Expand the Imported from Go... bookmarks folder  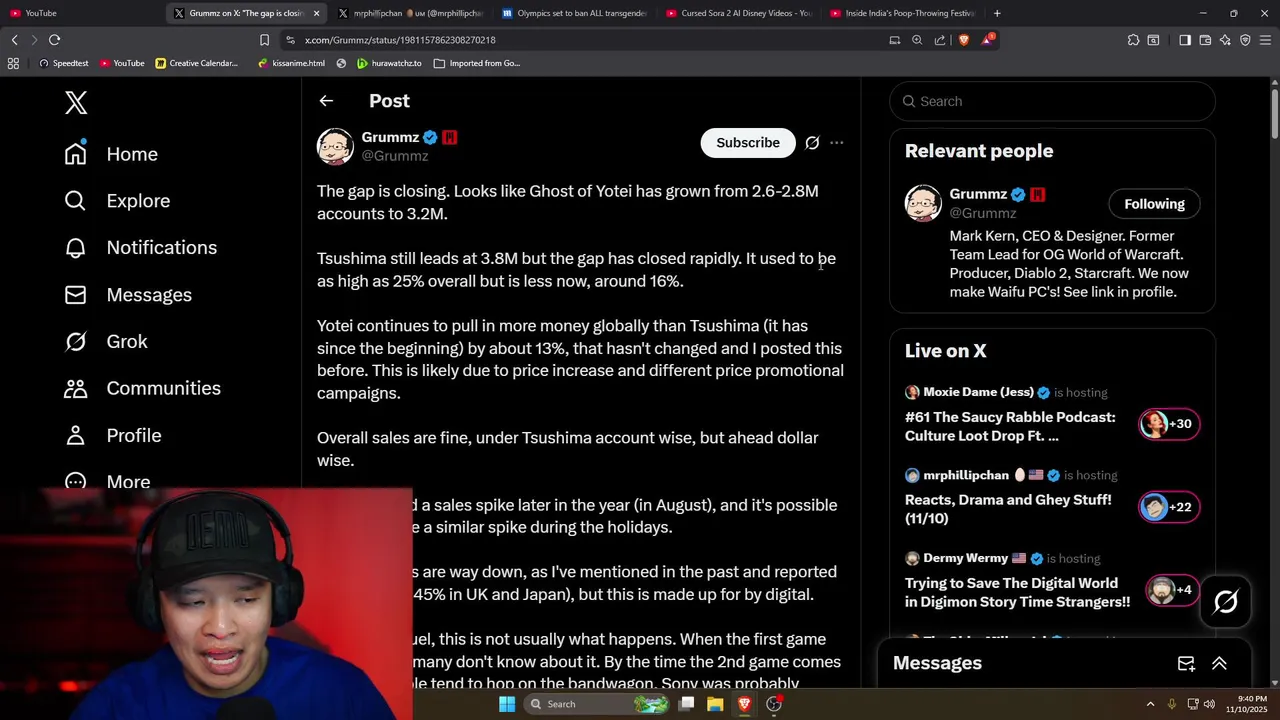pos(477,63)
